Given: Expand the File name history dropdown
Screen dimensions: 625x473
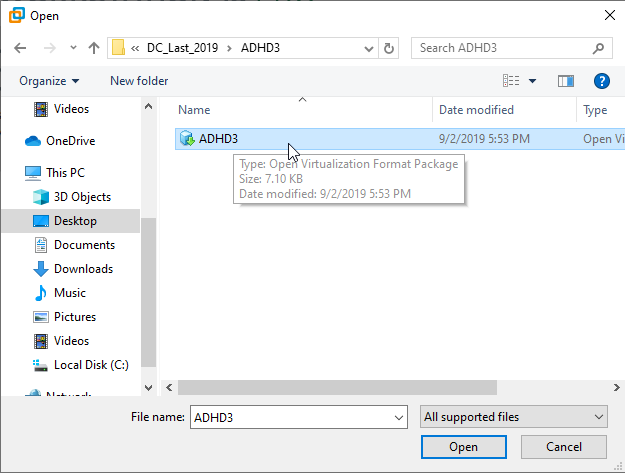Looking at the screenshot, I should pyautogui.click(x=399, y=417).
